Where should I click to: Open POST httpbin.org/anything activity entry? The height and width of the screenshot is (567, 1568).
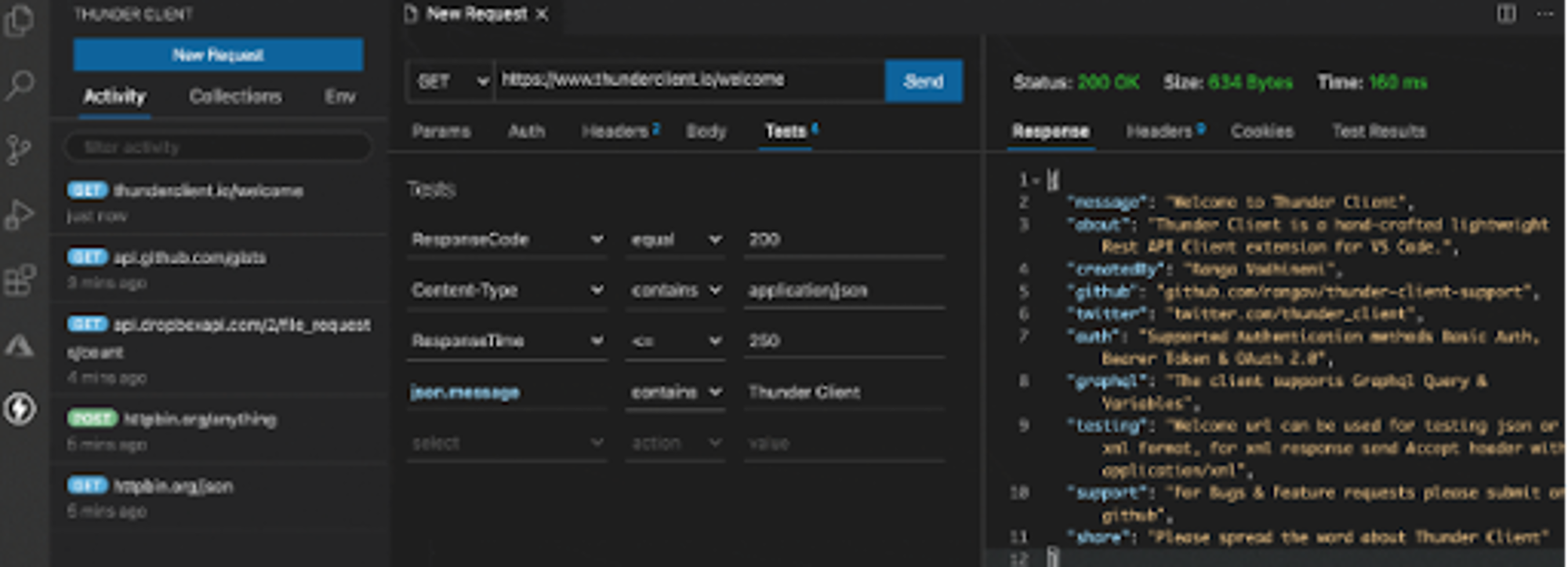(220, 431)
